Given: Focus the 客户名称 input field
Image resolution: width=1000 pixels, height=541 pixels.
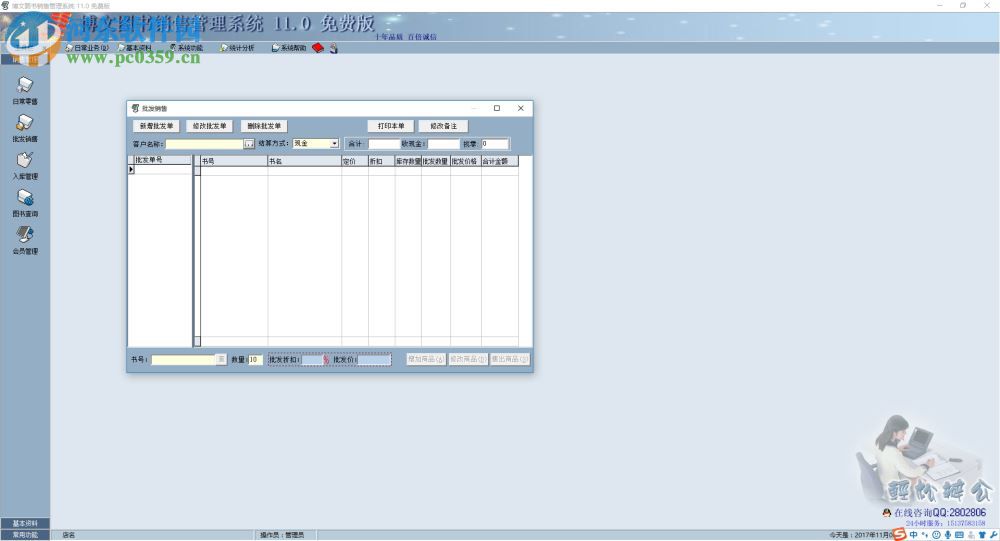Looking at the screenshot, I should pyautogui.click(x=205, y=144).
